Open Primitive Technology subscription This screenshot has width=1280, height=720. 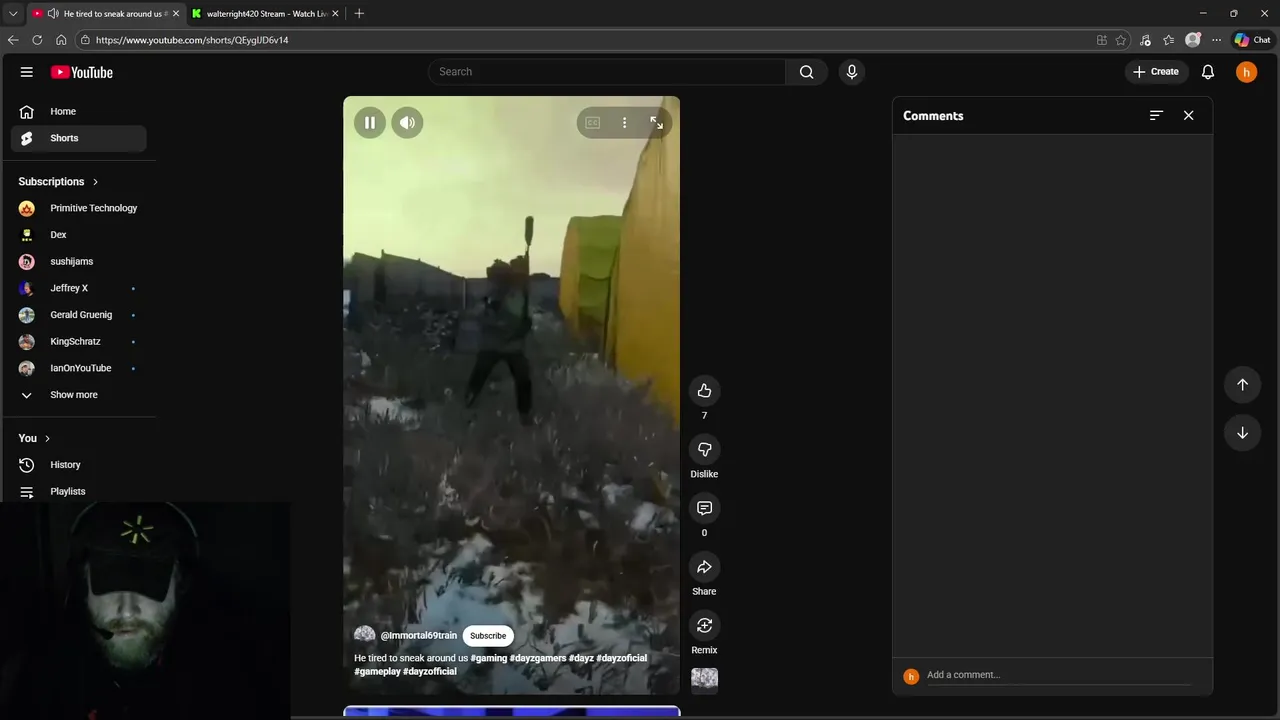coord(78,208)
